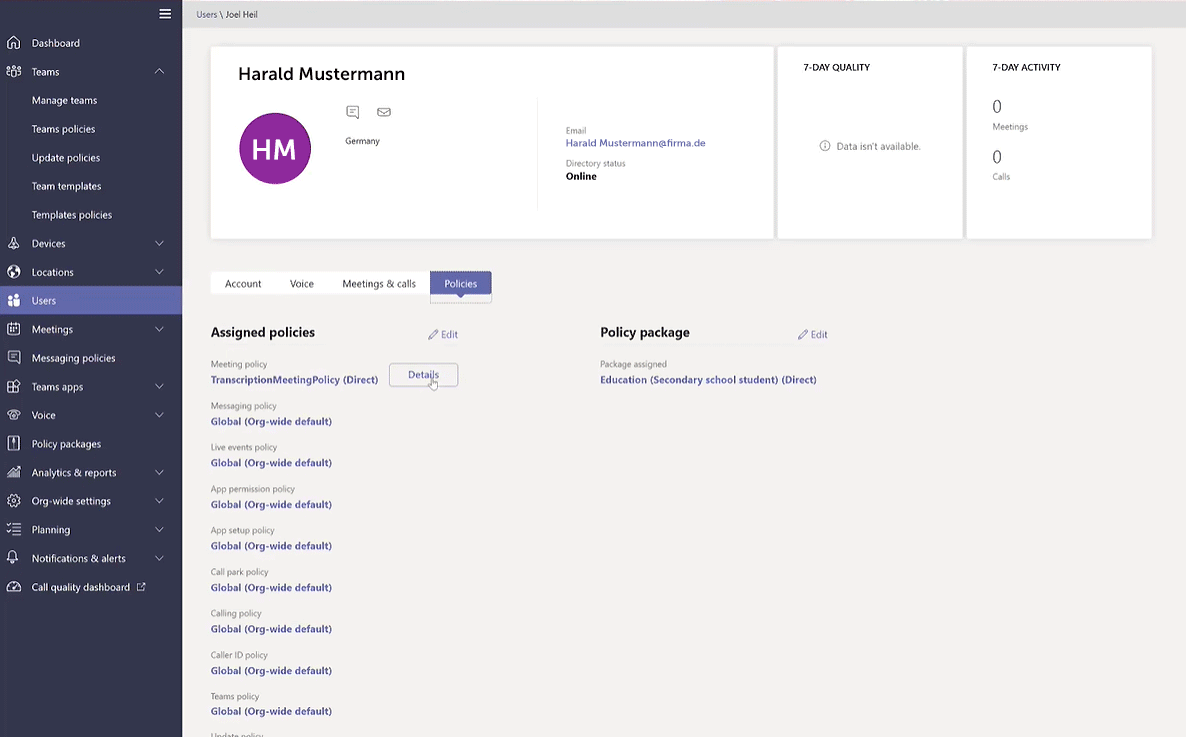This screenshot has width=1186, height=737.
Task: Open the Meetings & calls tab
Action: 379,284
